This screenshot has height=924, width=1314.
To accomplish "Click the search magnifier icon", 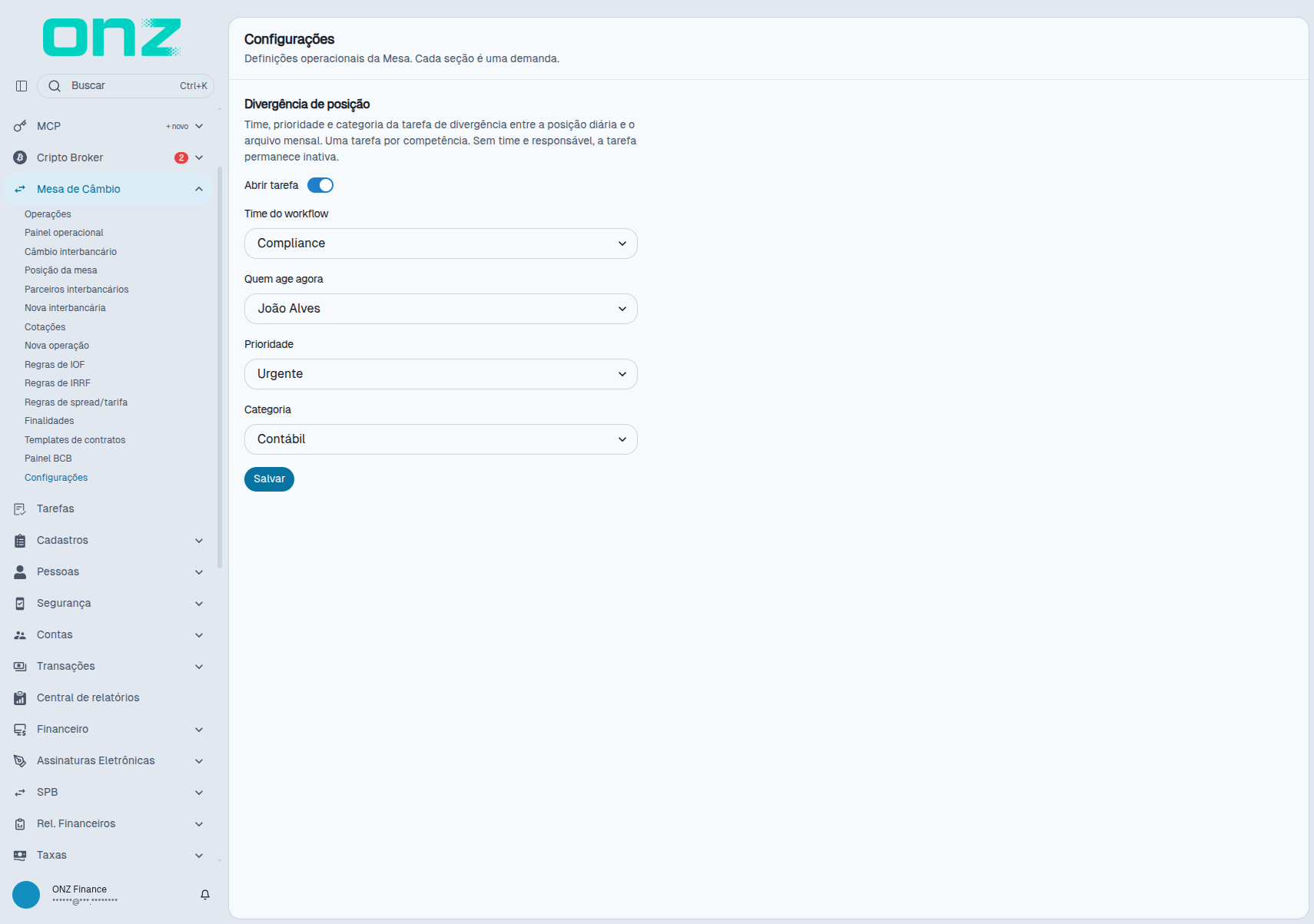I will pyautogui.click(x=55, y=86).
